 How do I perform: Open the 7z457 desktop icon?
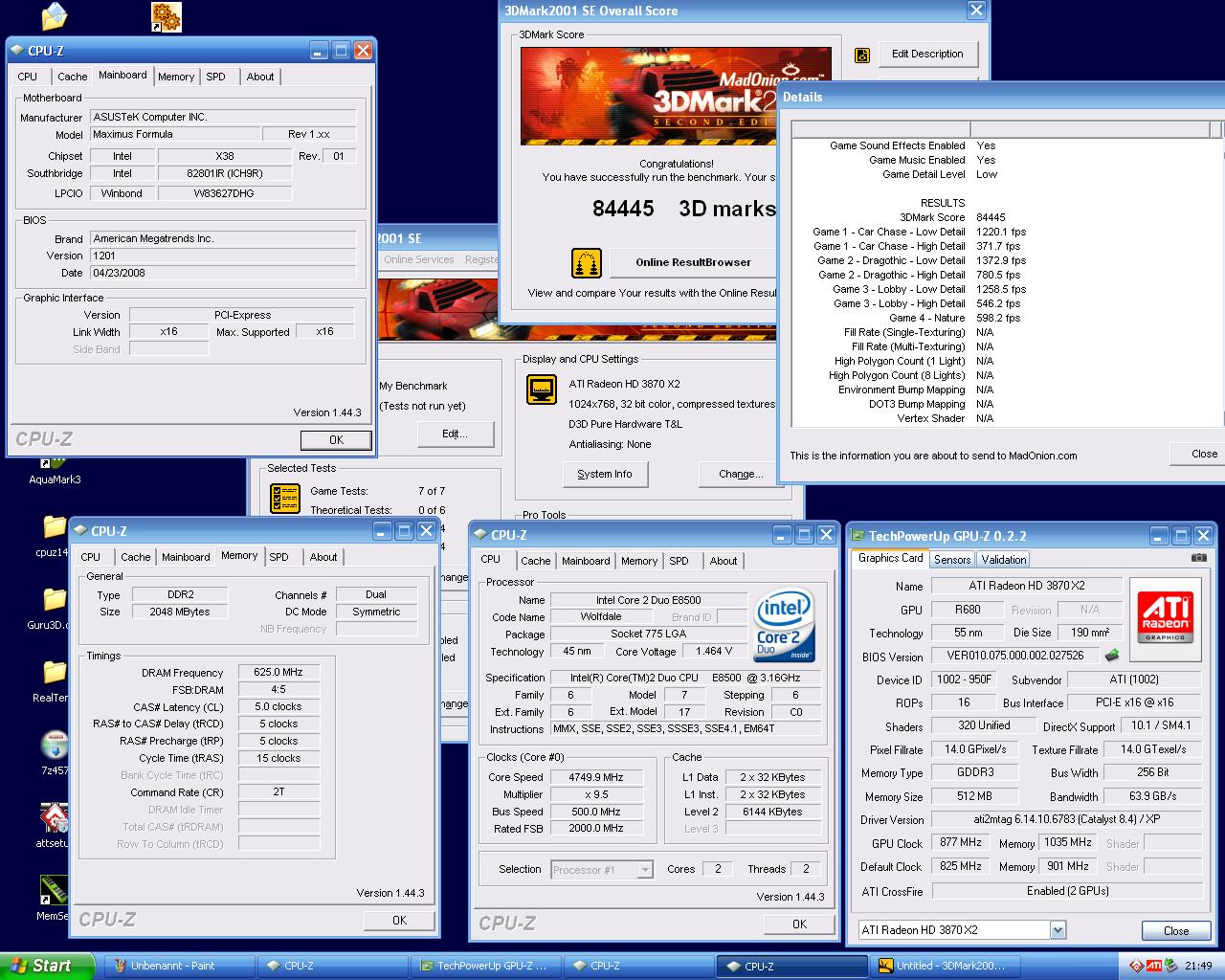point(54,753)
